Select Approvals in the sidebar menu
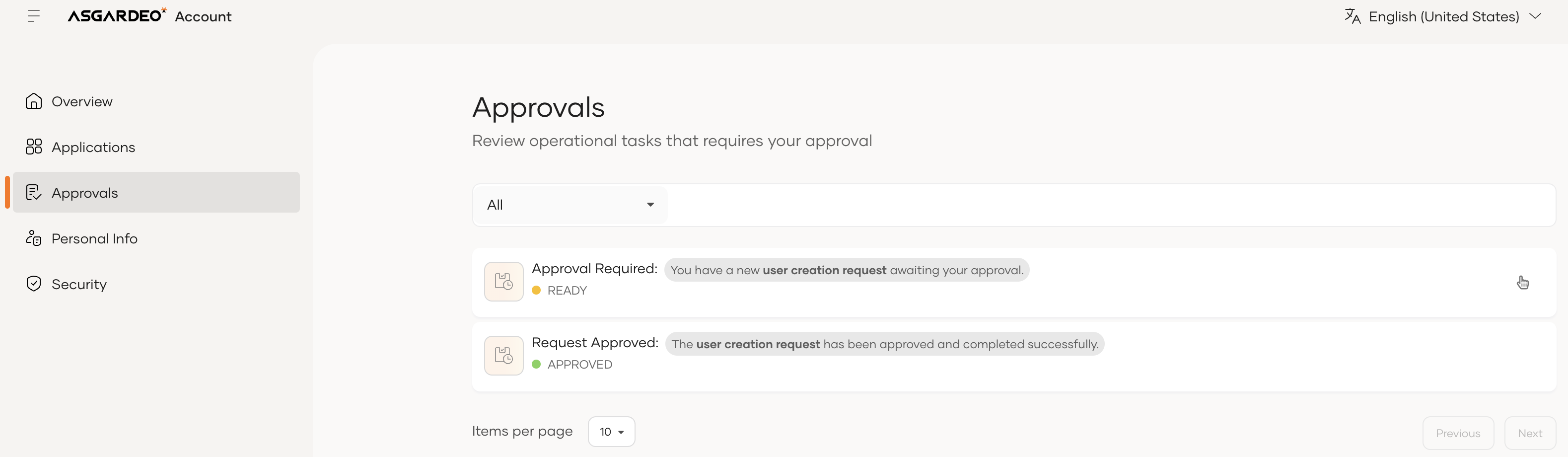1568x457 pixels. pos(84,193)
